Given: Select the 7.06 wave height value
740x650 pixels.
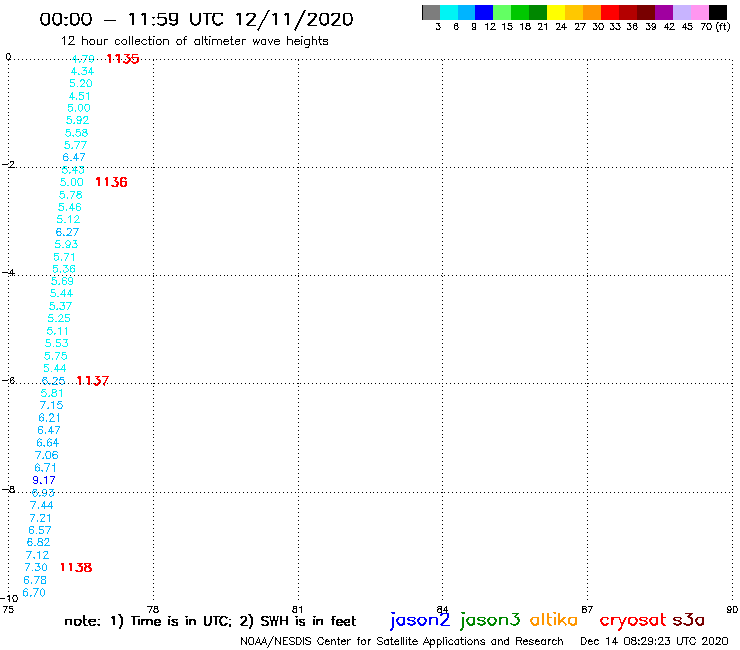Looking at the screenshot, I should tap(47, 455).
